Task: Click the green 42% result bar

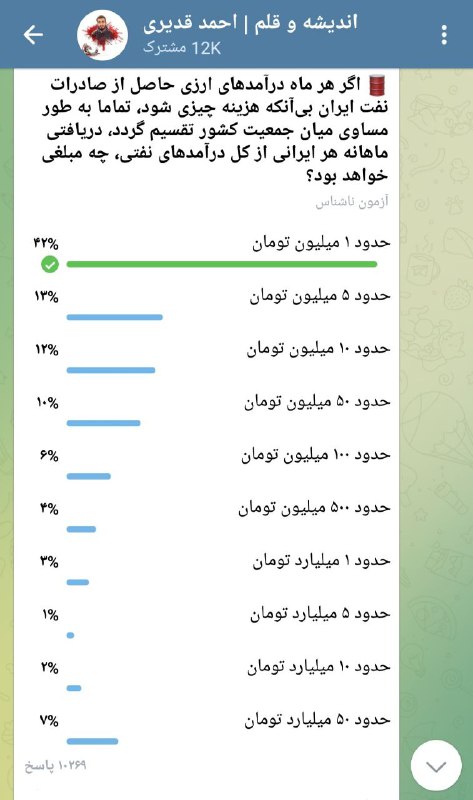Action: pos(222,264)
